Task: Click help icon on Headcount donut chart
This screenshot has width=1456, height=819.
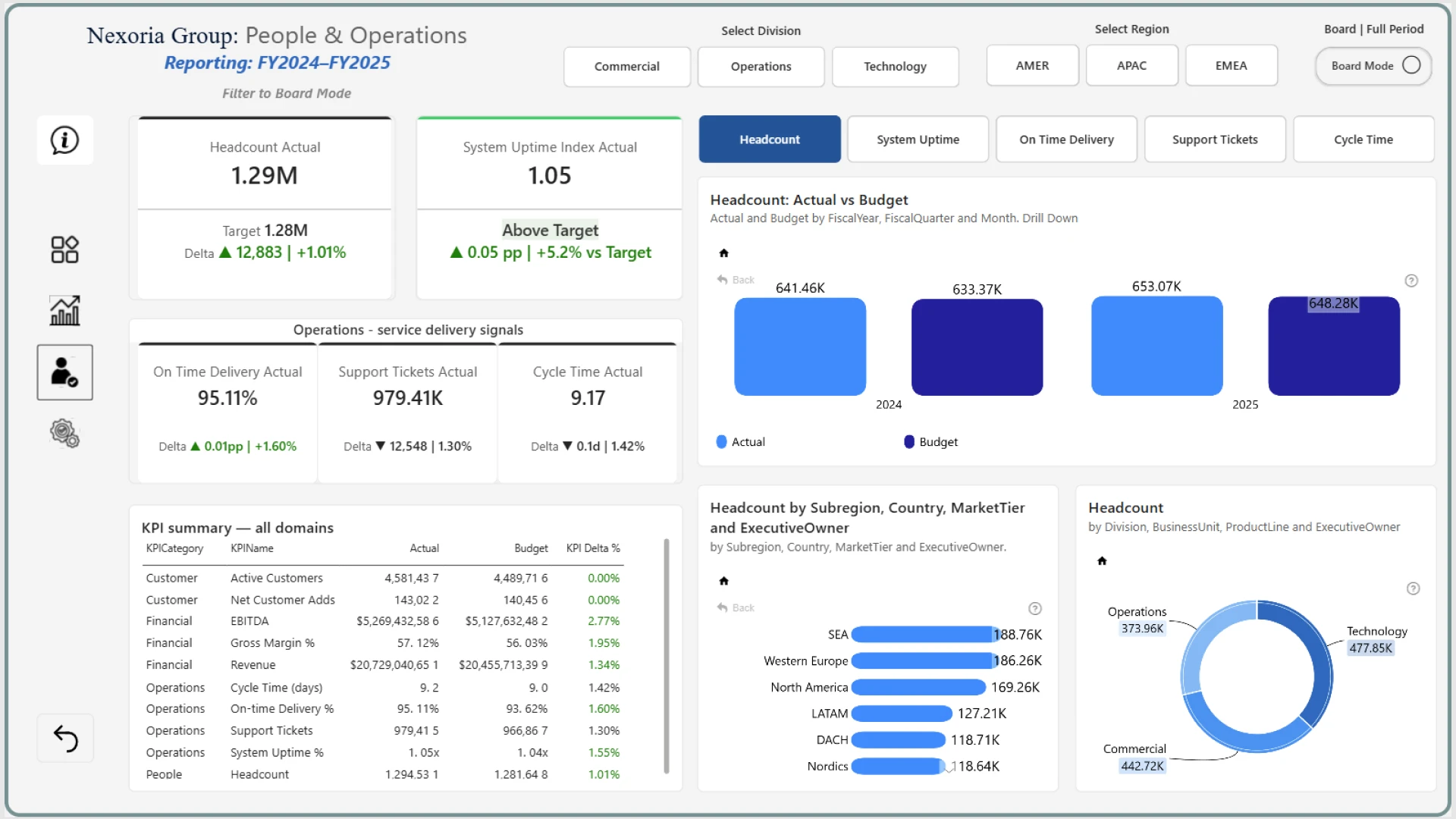Action: pos(1413,588)
